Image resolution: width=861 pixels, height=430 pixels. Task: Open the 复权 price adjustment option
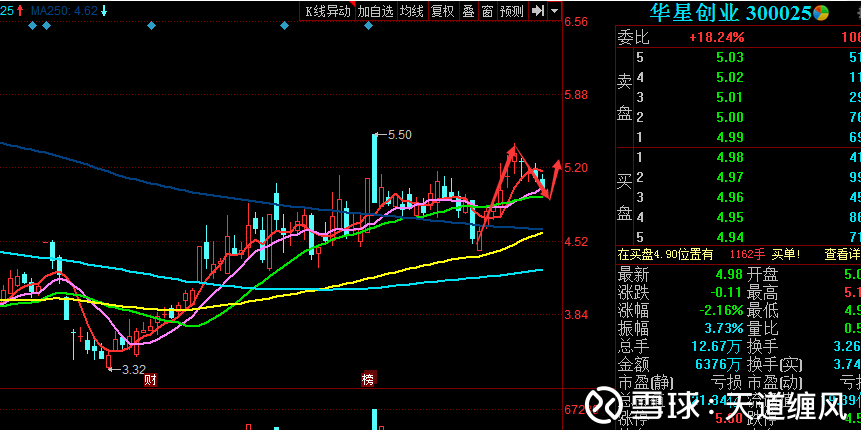(443, 10)
